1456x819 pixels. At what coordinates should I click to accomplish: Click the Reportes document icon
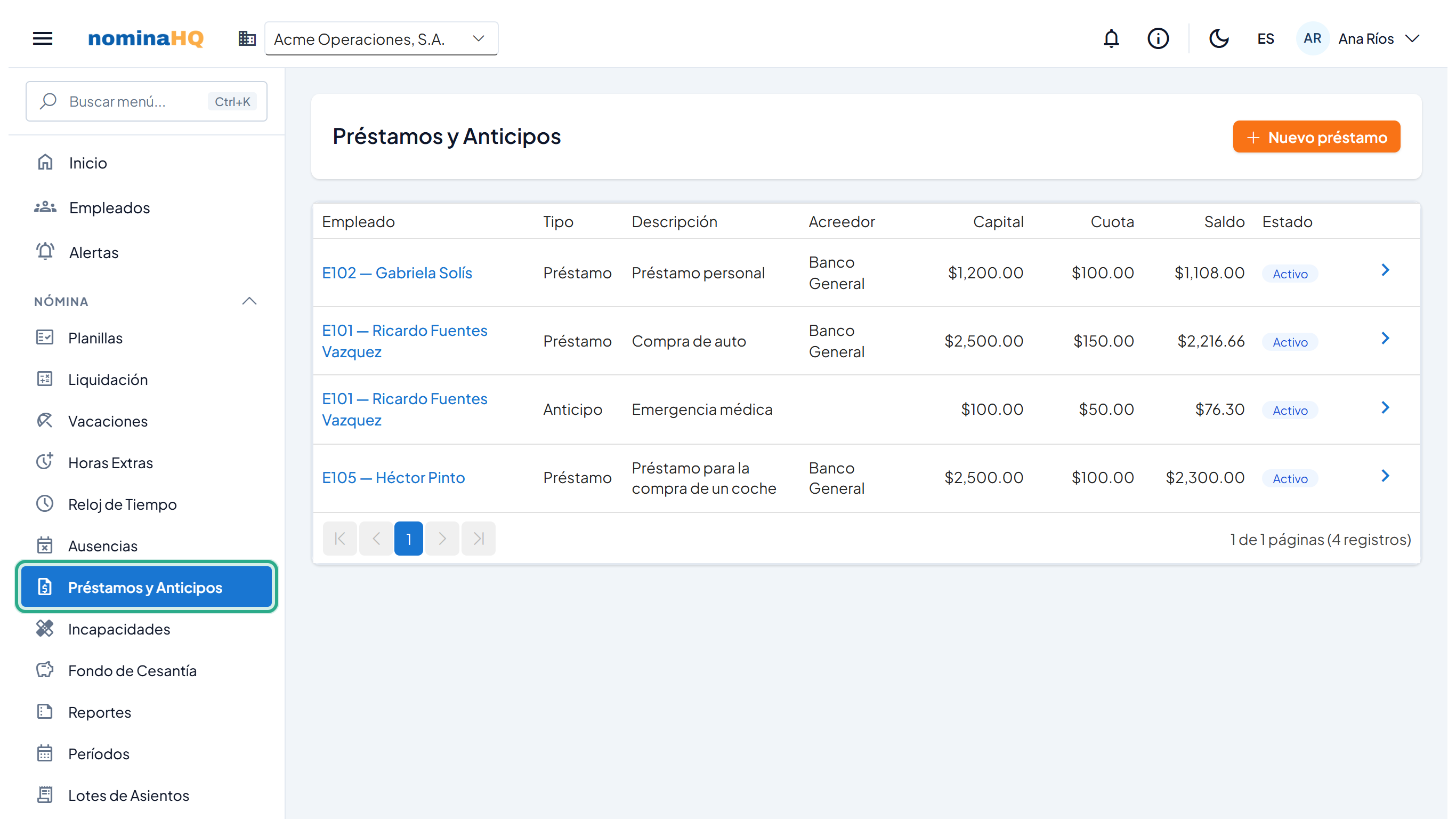(45, 712)
